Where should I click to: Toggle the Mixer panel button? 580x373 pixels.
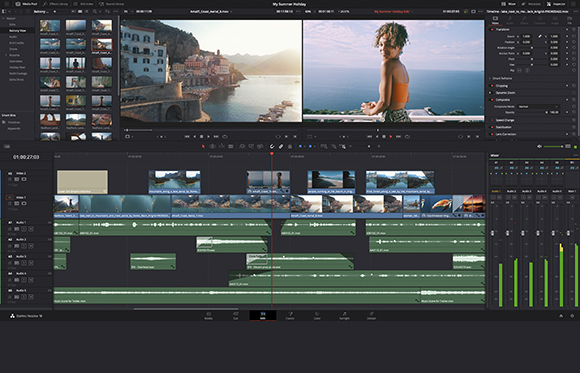pyautogui.click(x=509, y=4)
